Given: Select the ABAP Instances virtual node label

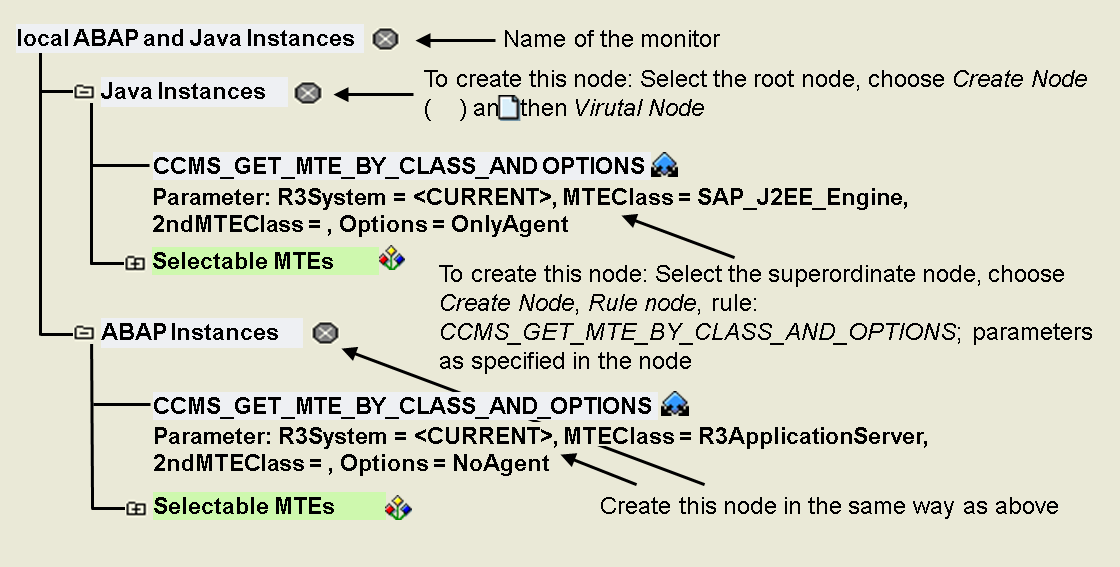Looking at the screenshot, I should 190,333.
